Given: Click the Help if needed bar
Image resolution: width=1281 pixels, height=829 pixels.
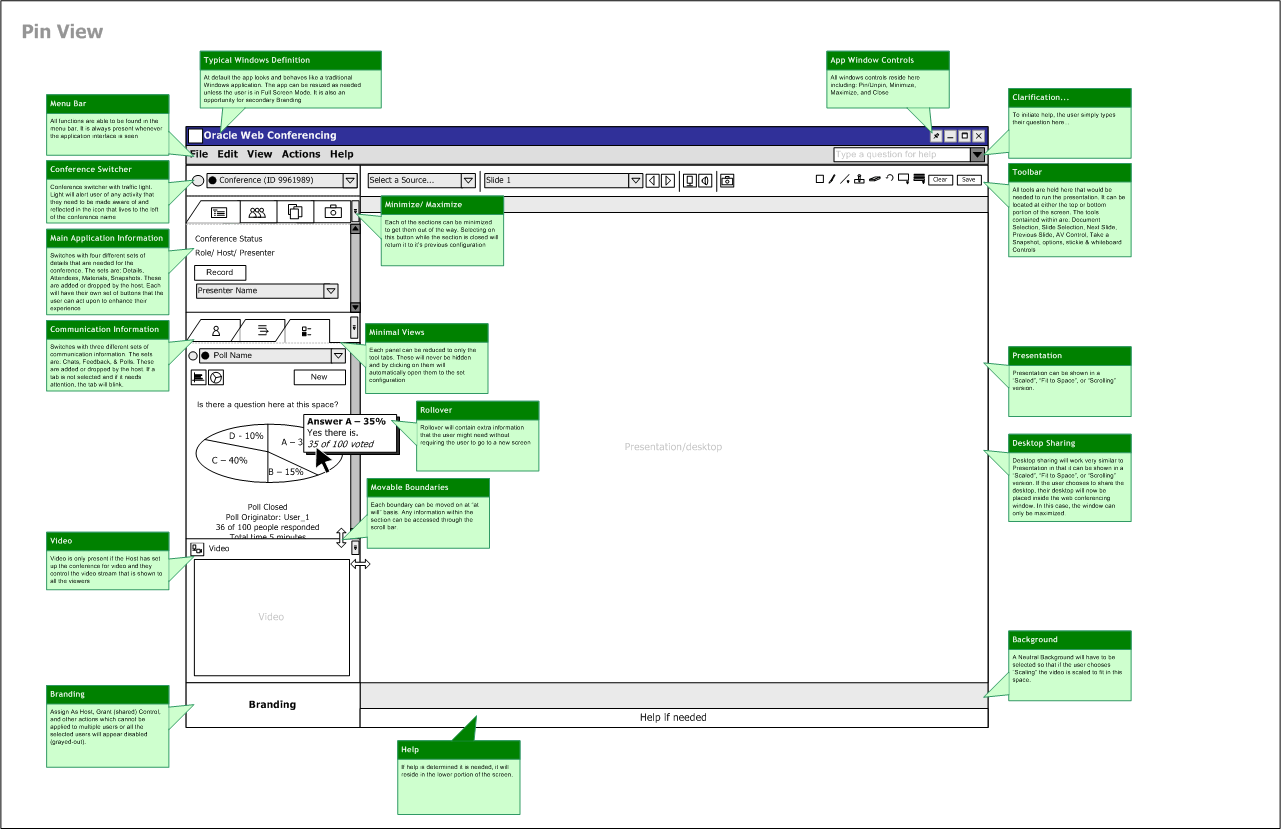Looking at the screenshot, I should [674, 718].
